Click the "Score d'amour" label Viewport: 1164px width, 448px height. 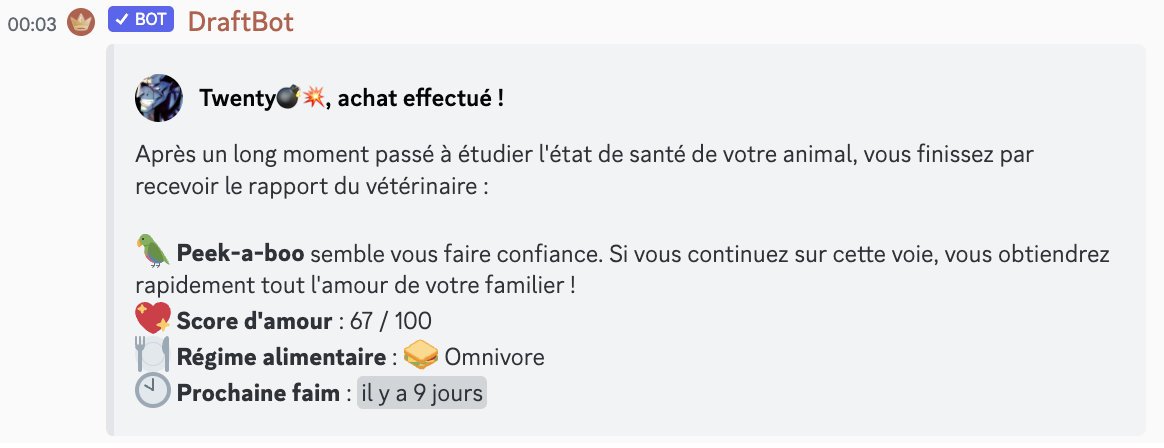[x=254, y=321]
